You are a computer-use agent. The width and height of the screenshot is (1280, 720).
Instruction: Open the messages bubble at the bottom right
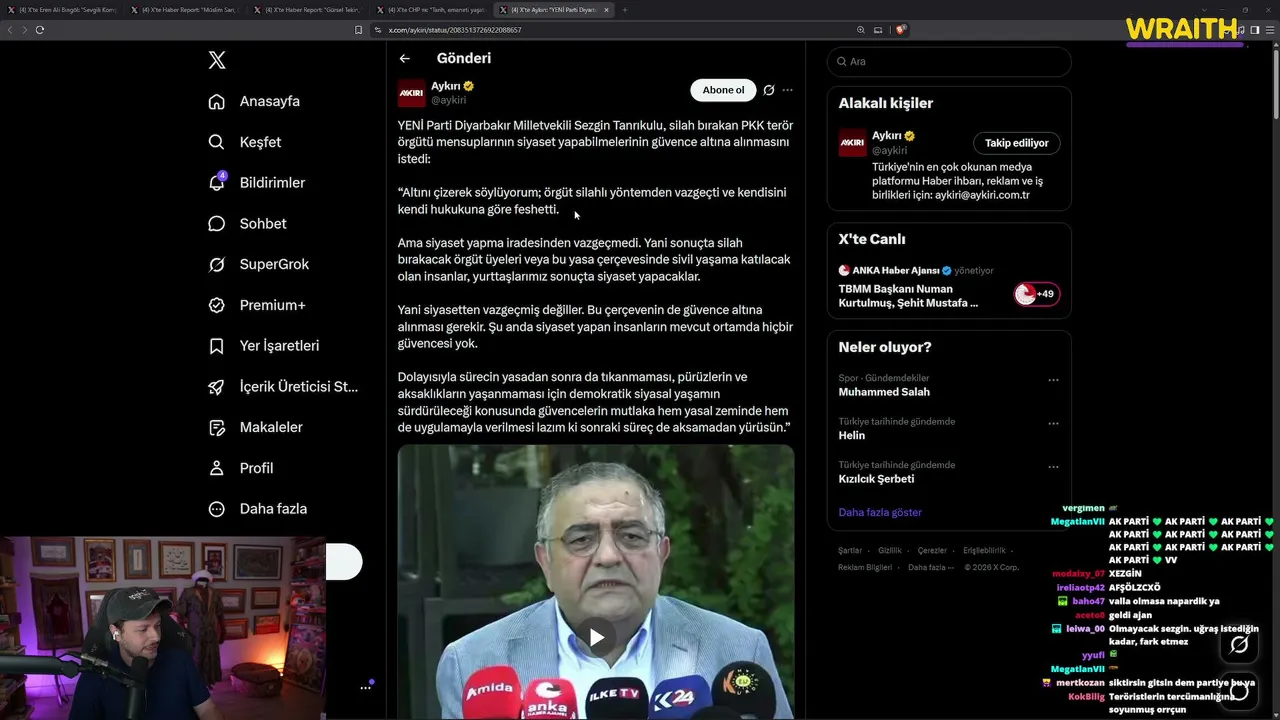[x=1239, y=690]
